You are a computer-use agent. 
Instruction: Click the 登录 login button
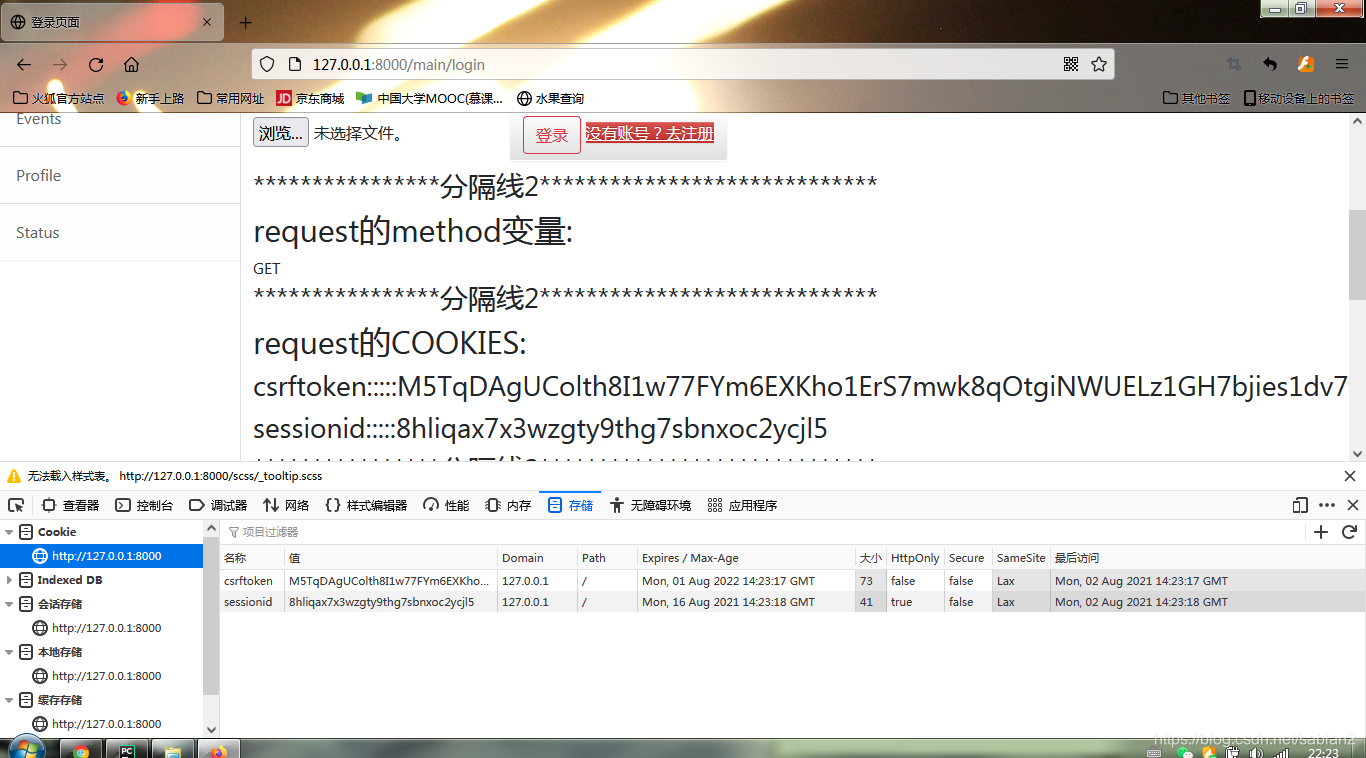pyautogui.click(x=552, y=135)
